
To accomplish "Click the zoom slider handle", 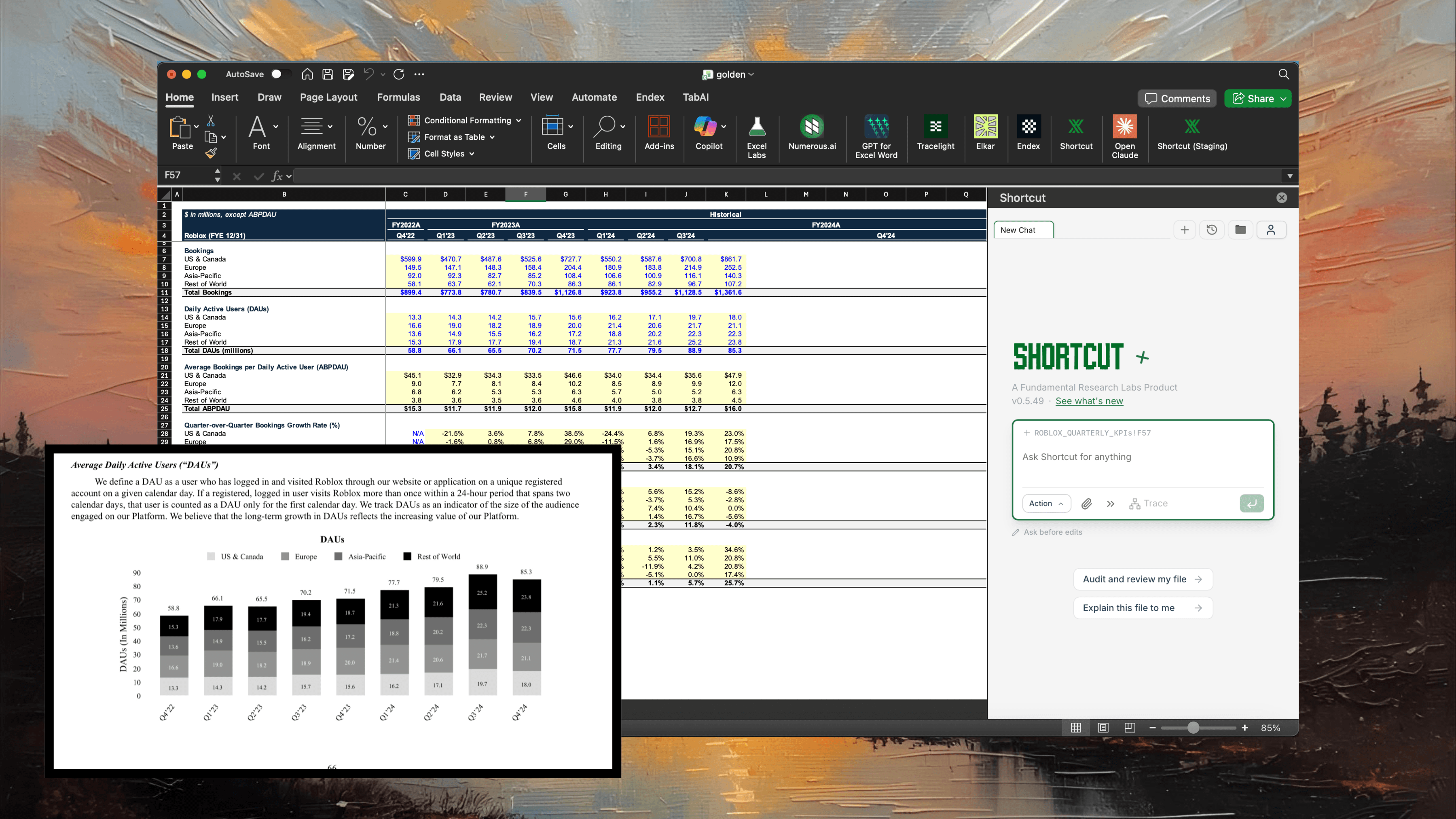I will click(1193, 728).
